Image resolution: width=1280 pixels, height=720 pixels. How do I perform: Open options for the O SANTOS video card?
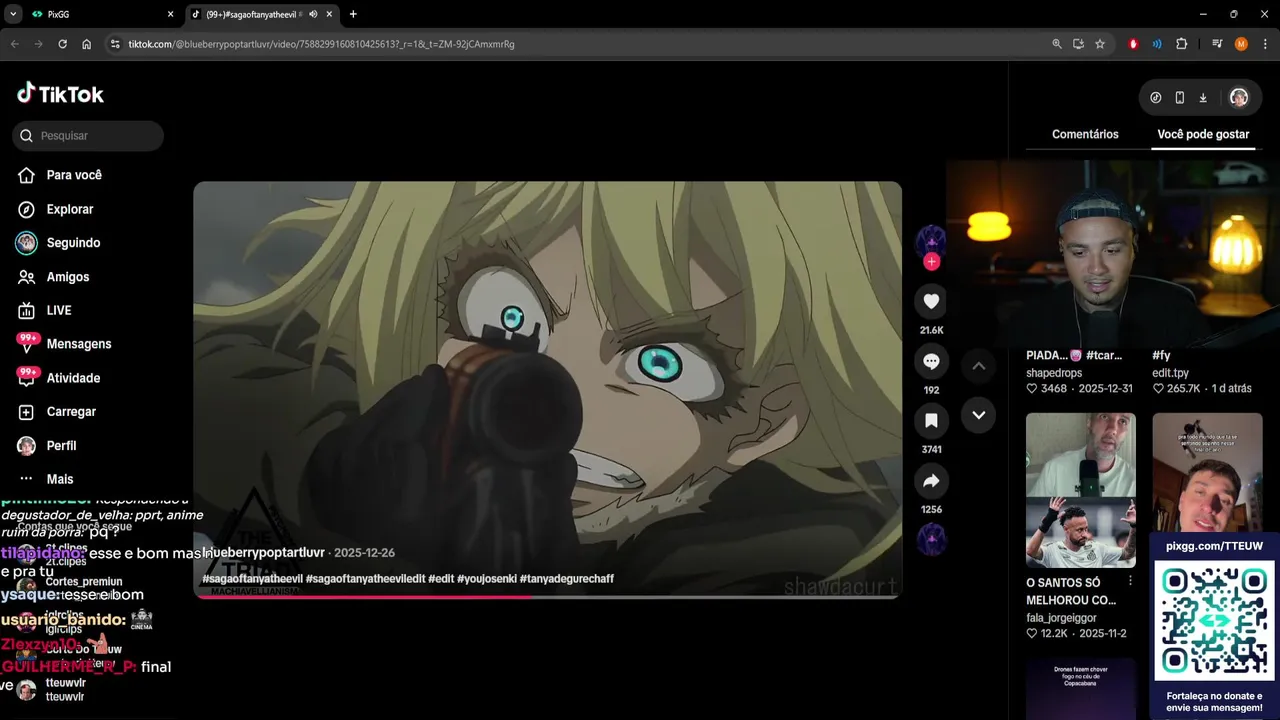(1131, 581)
